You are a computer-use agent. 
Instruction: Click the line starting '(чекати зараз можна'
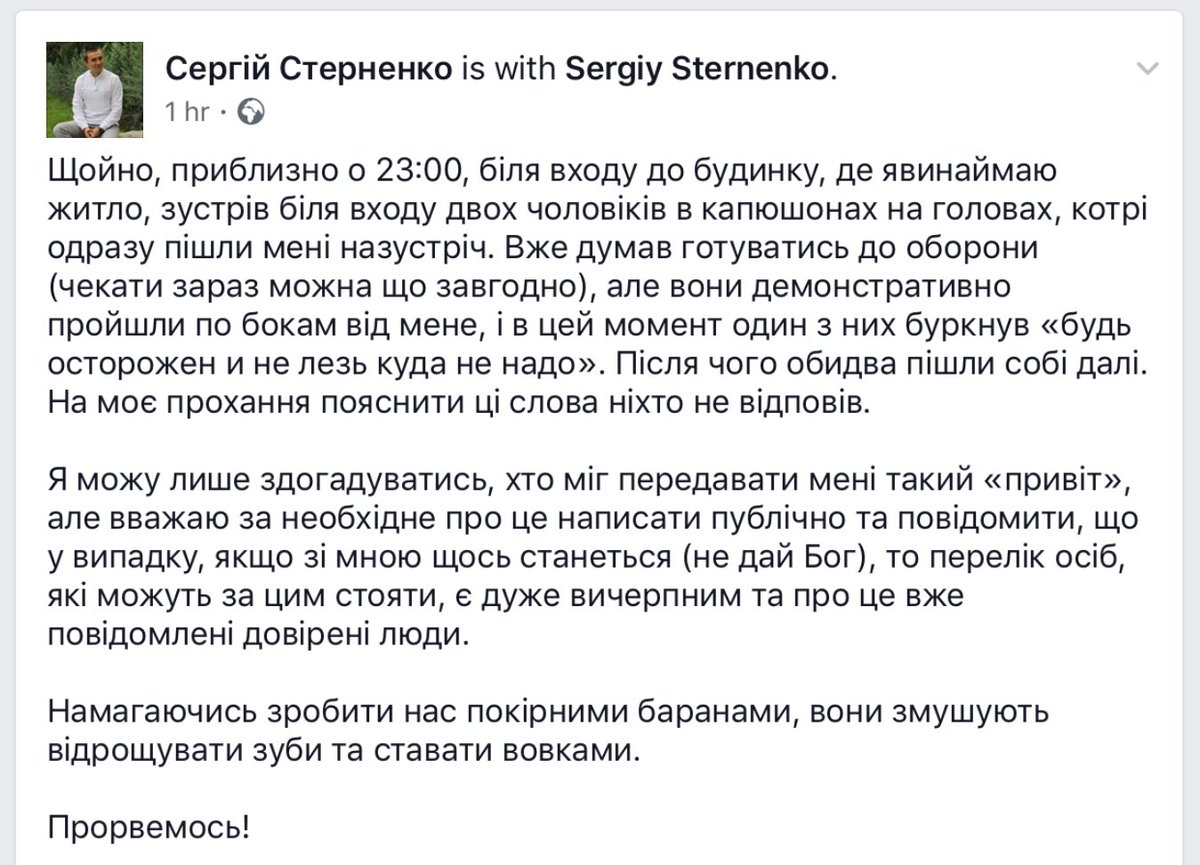point(528,286)
